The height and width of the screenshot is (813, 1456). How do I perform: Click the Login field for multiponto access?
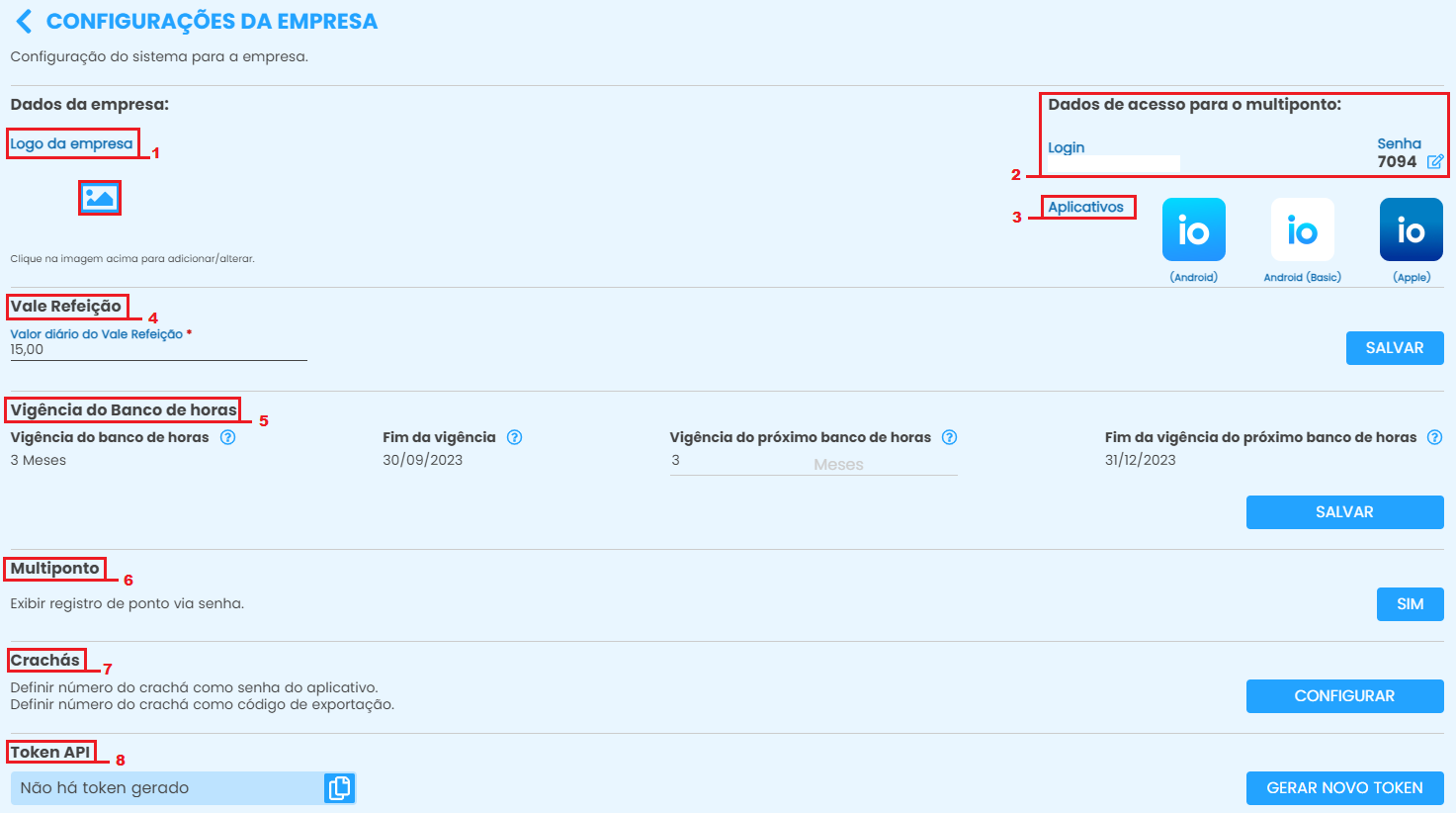(1113, 163)
